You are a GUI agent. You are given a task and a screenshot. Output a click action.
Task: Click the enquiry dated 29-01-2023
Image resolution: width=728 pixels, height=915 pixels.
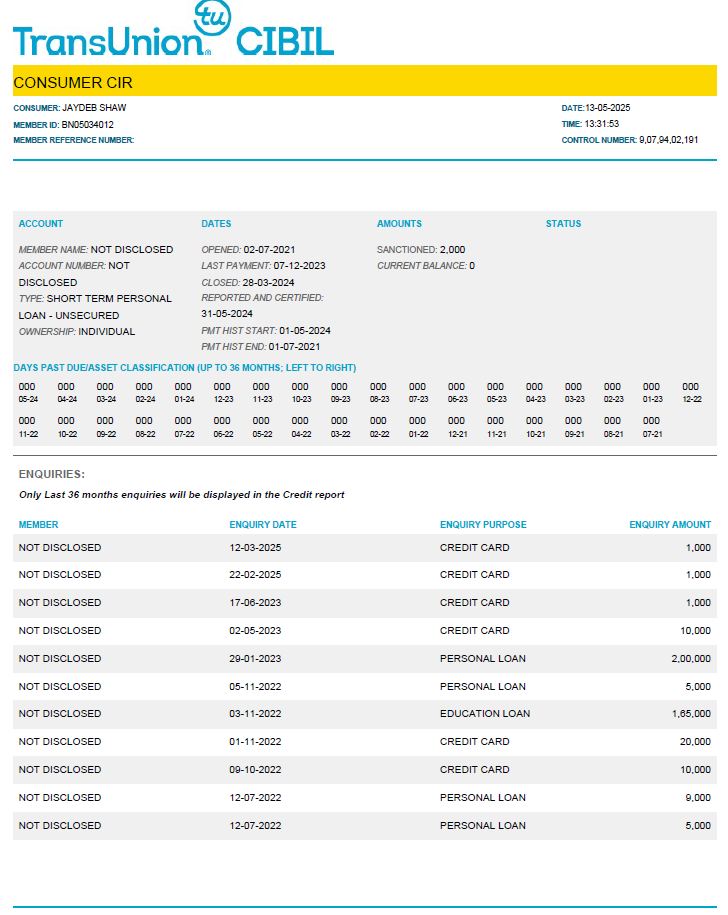coord(255,659)
